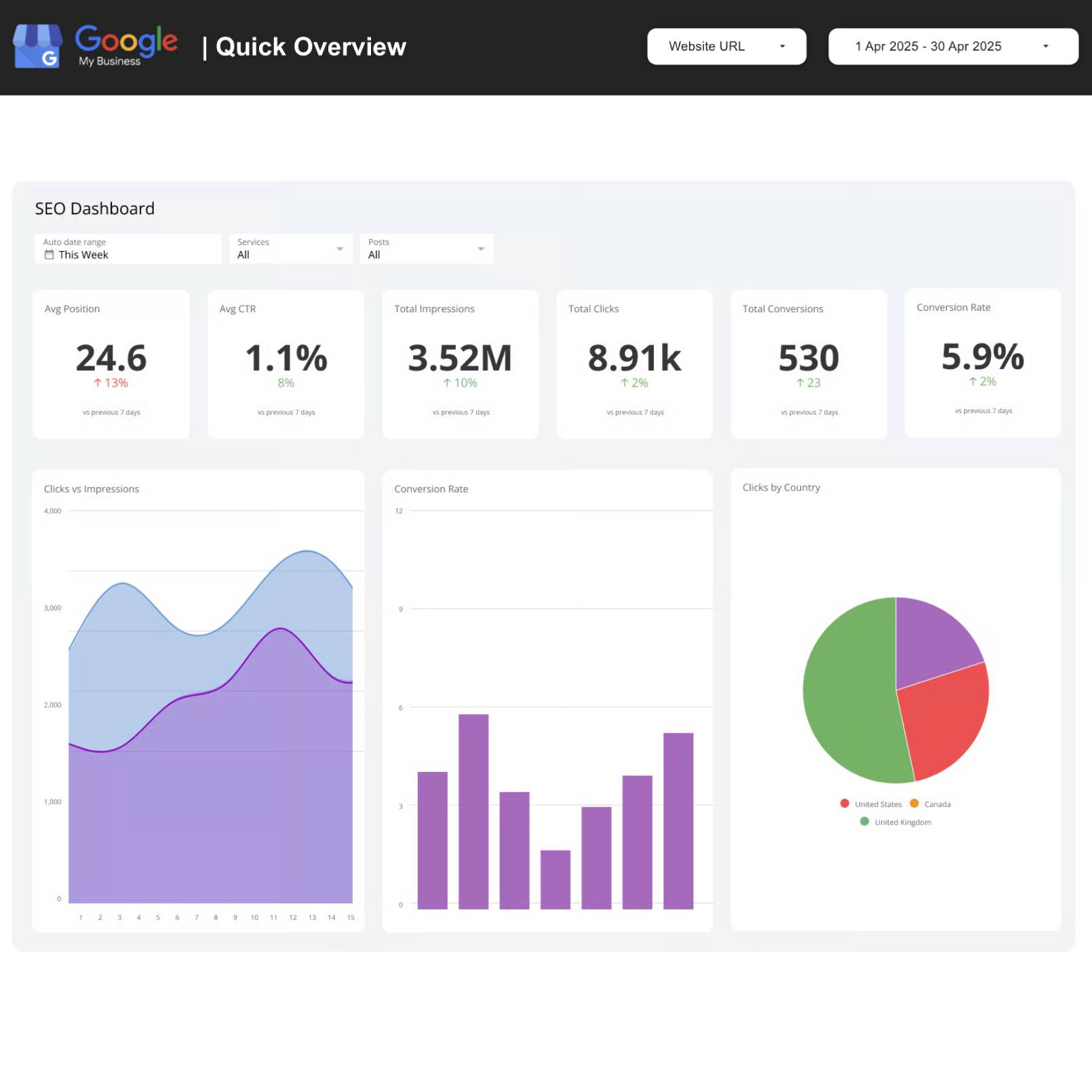This screenshot has width=1092, height=1092.
Task: Click the calendar icon beside This Week
Action: tap(49, 255)
